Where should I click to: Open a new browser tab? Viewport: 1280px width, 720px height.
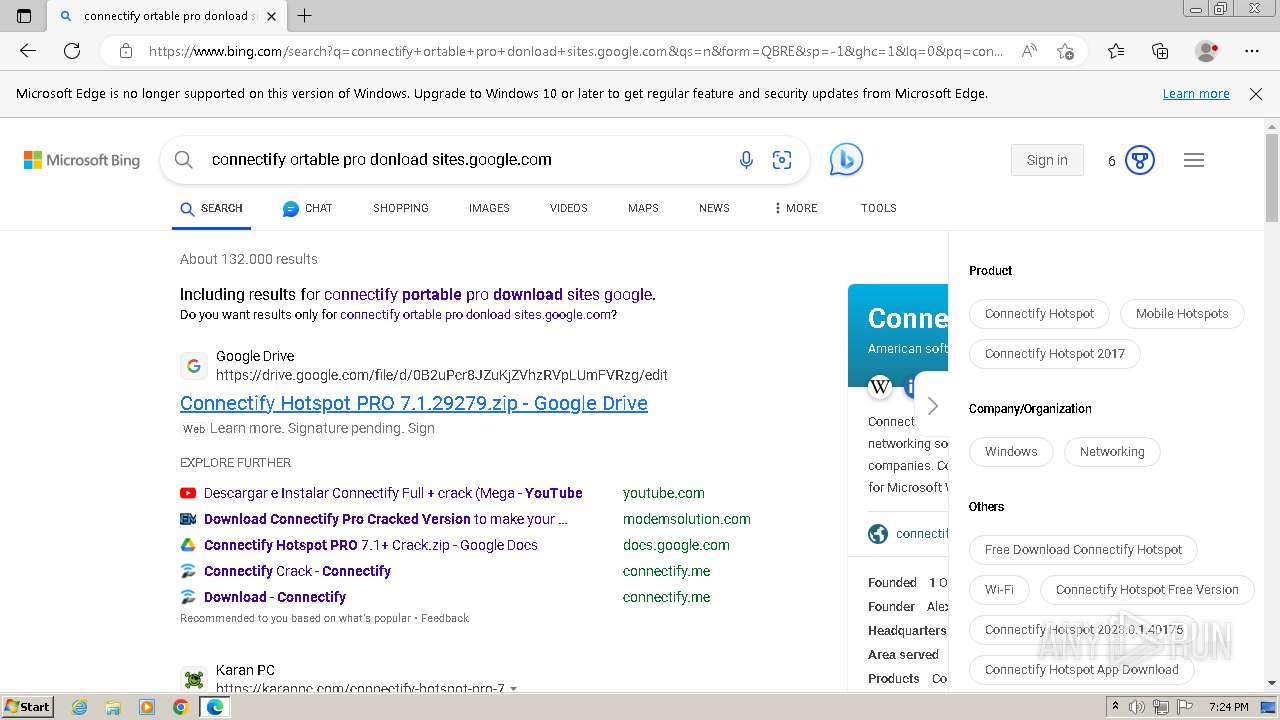coord(305,16)
